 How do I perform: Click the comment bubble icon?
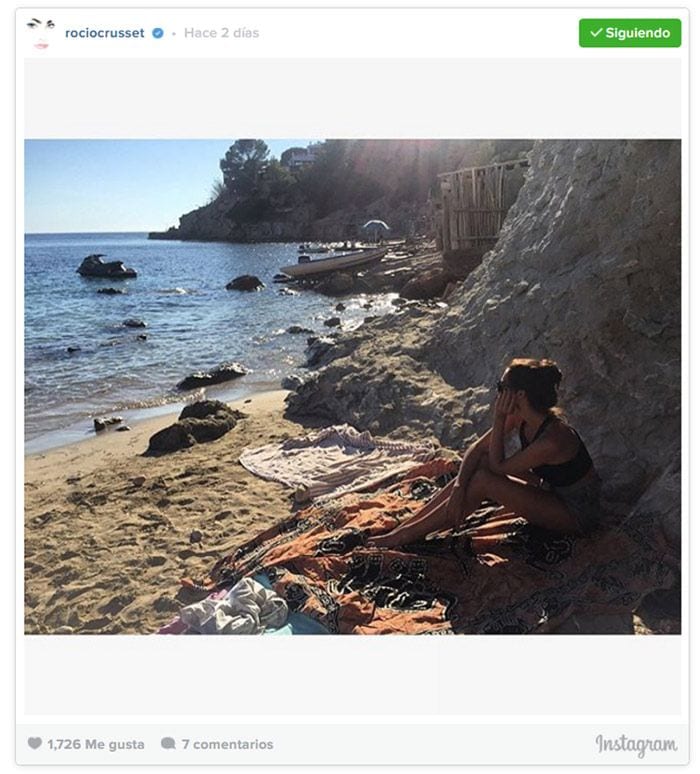click(168, 743)
